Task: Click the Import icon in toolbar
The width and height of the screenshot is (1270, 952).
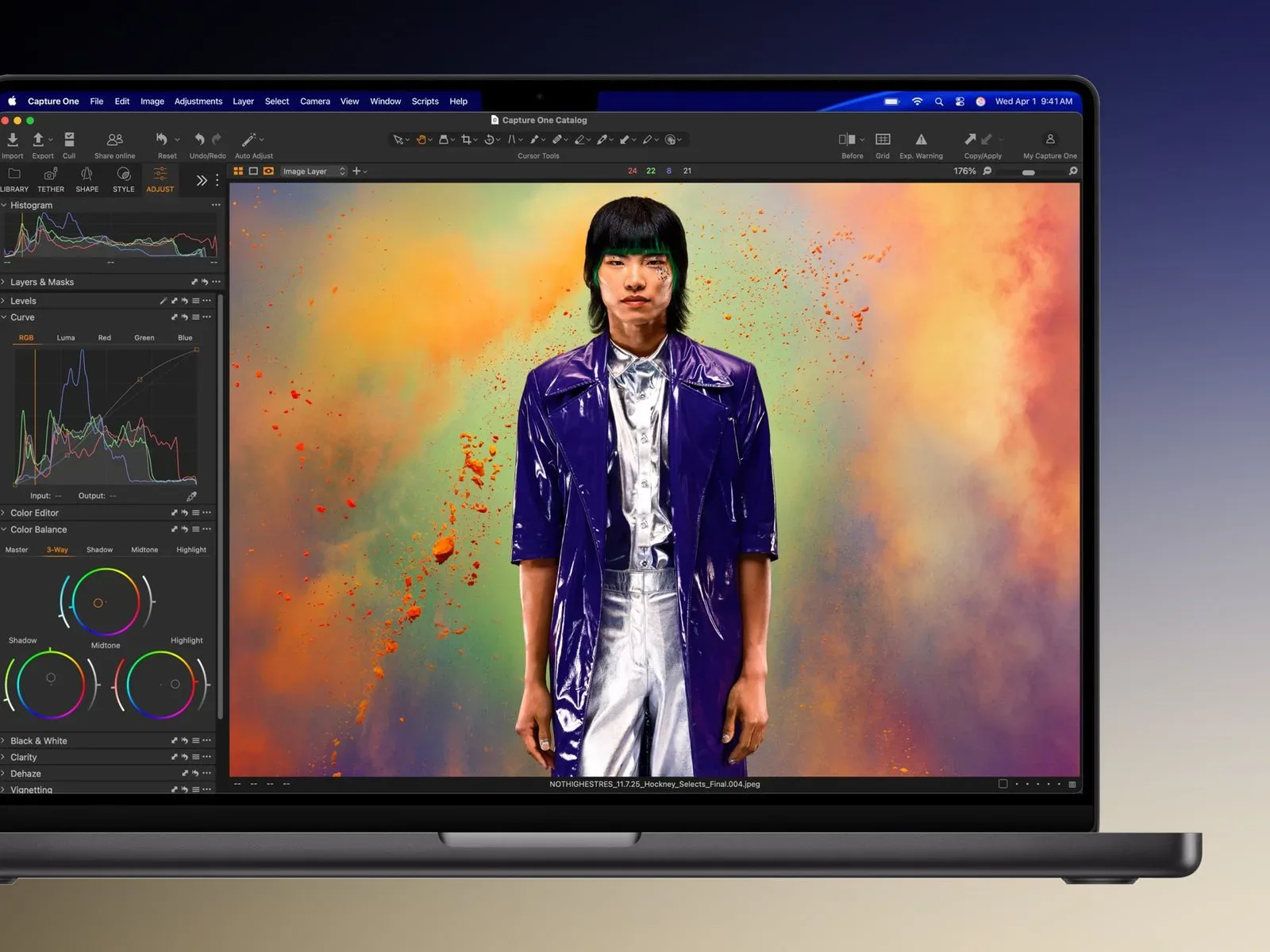Action: [13, 140]
